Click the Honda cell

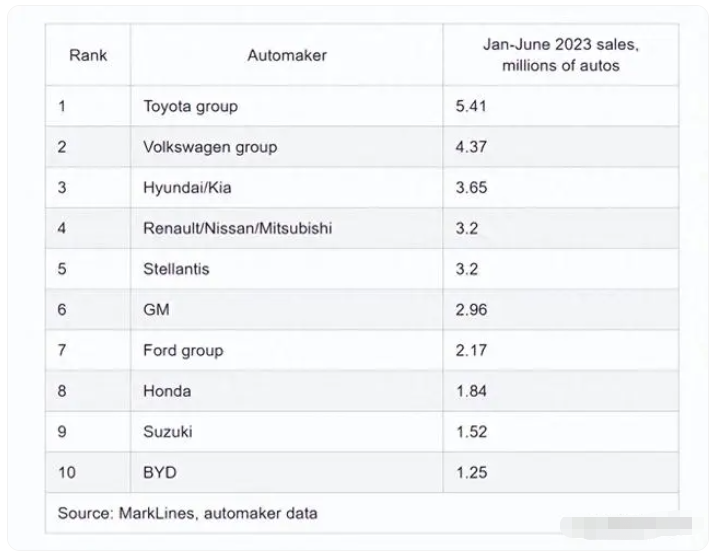(x=167, y=391)
